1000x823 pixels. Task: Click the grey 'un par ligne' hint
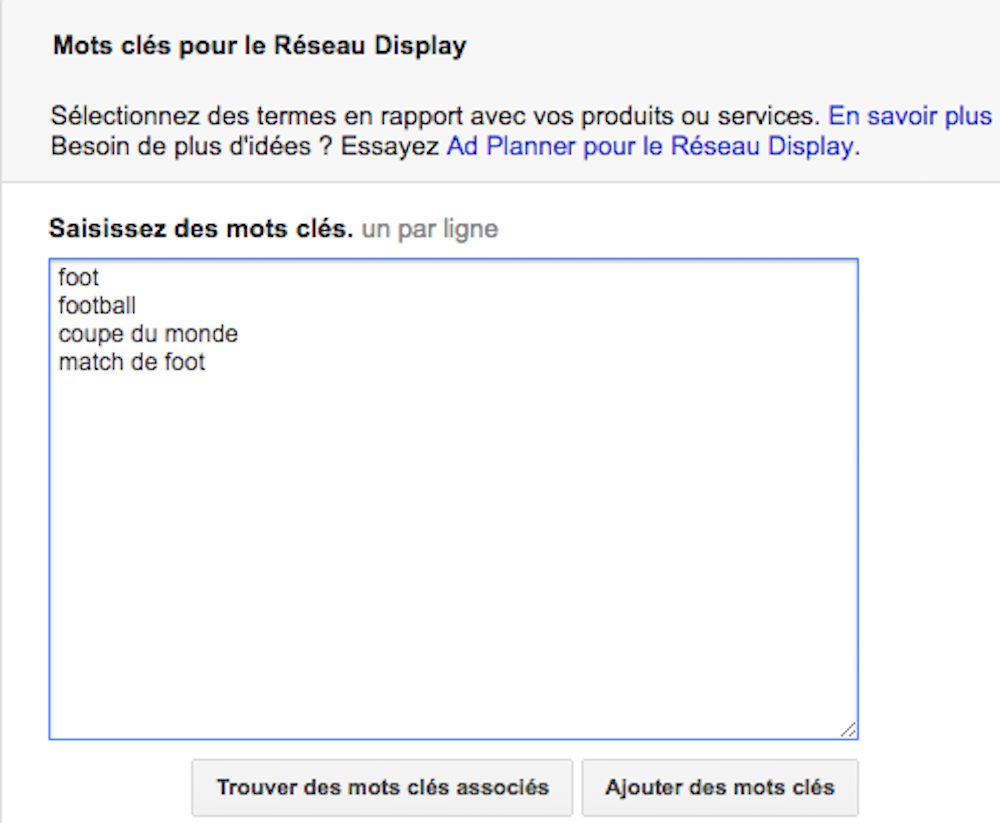tap(430, 229)
